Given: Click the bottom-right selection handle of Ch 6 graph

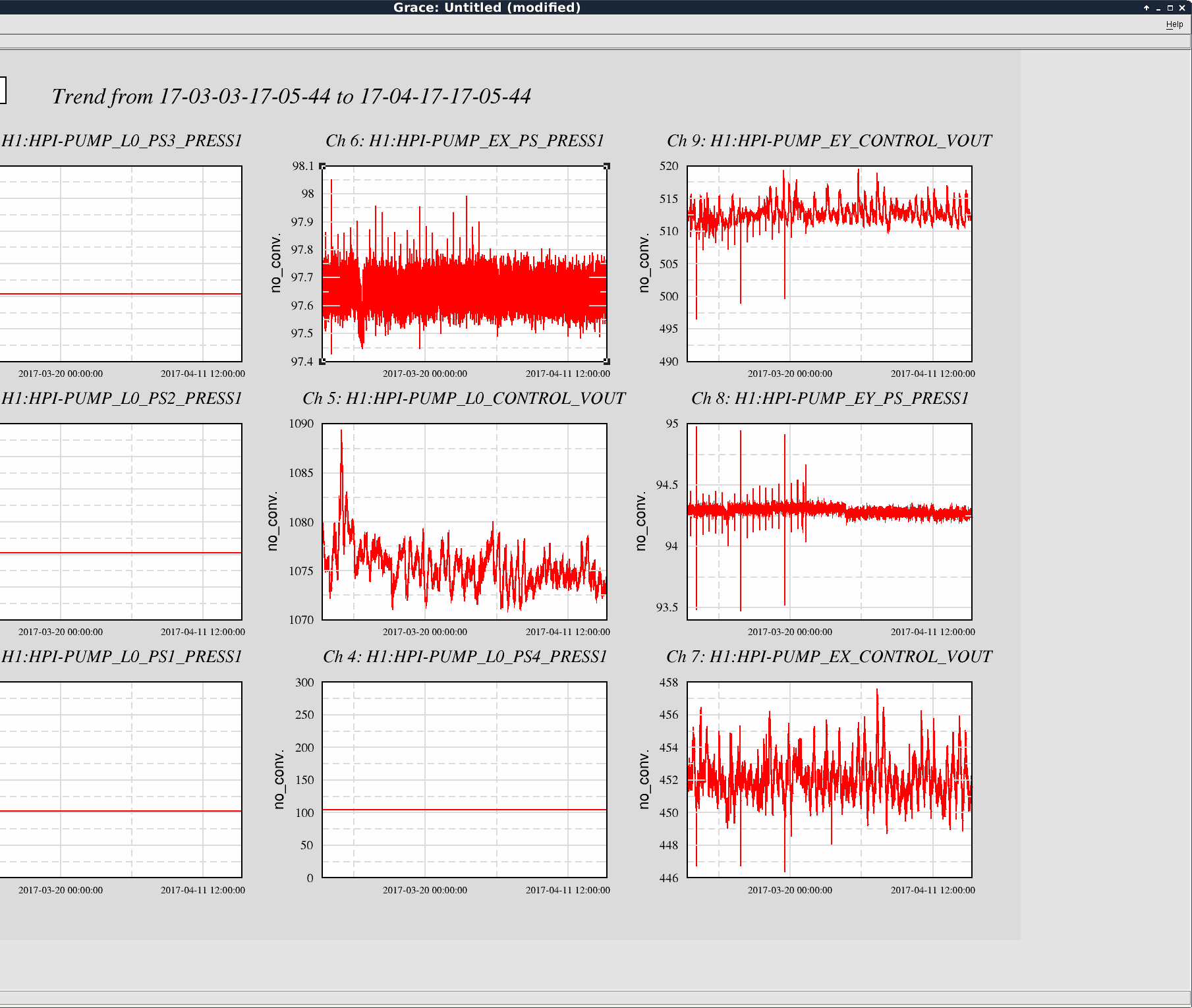Looking at the screenshot, I should tap(607, 362).
